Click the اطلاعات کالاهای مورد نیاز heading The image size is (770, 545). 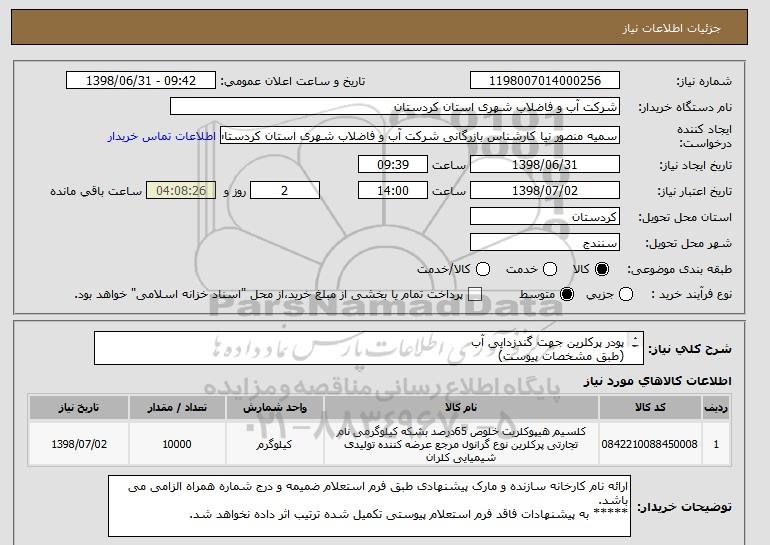(x=658, y=381)
